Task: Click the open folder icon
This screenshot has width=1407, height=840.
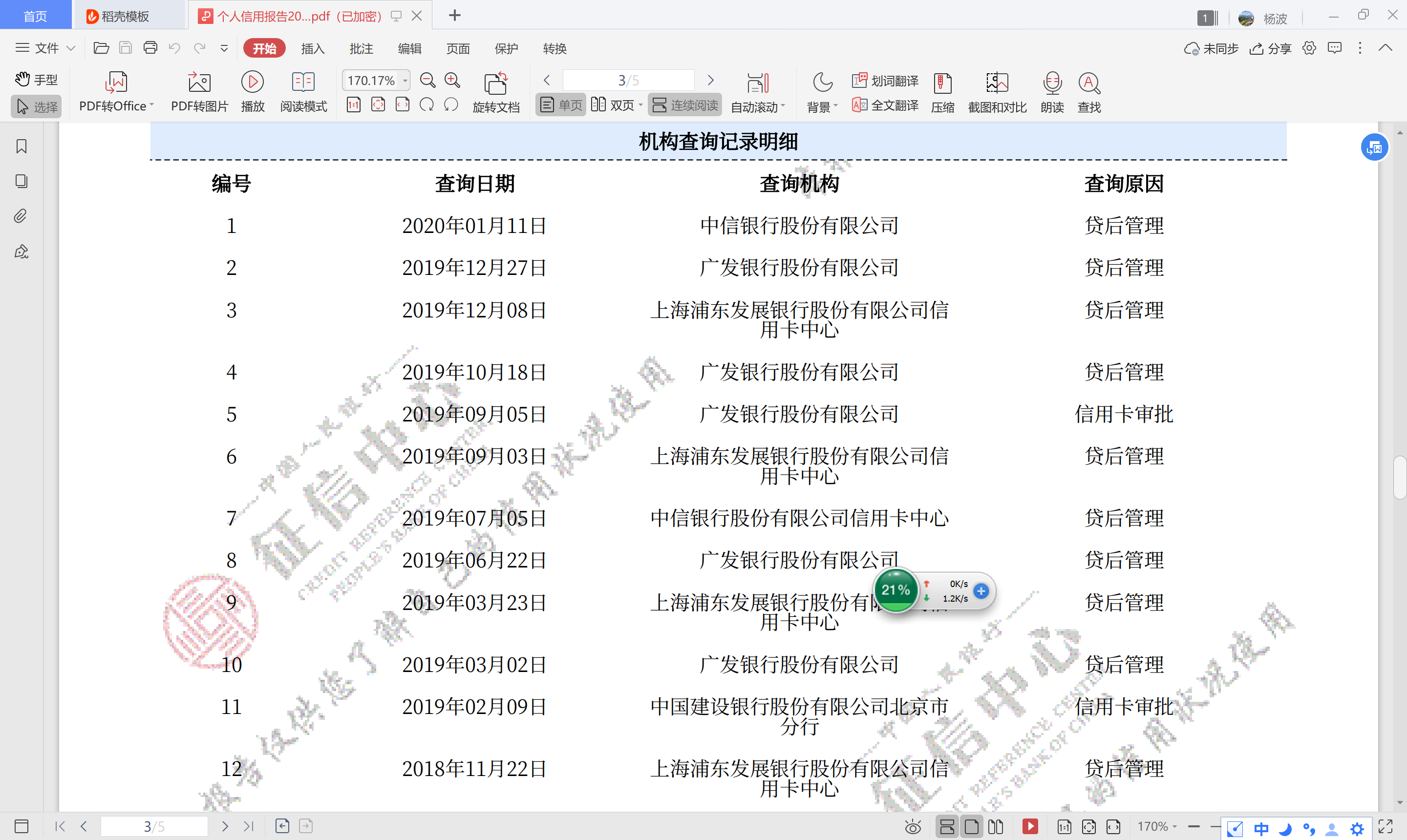Action: (101, 48)
